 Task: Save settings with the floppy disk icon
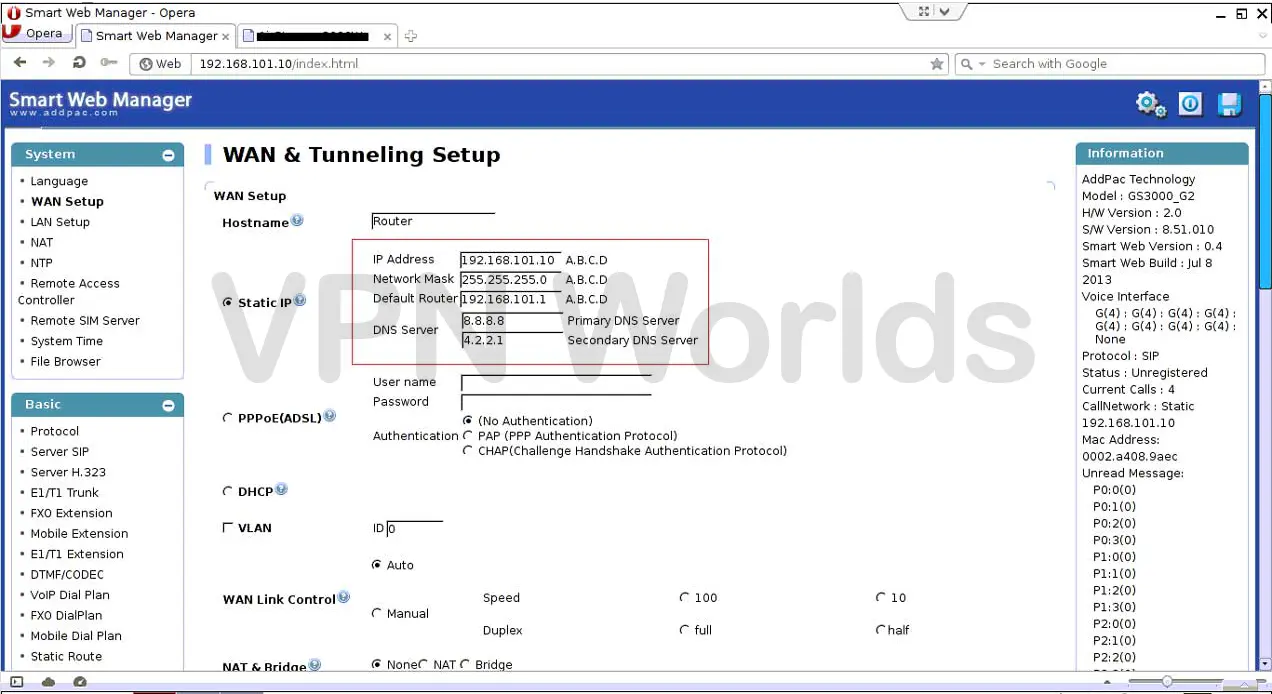(x=1229, y=103)
